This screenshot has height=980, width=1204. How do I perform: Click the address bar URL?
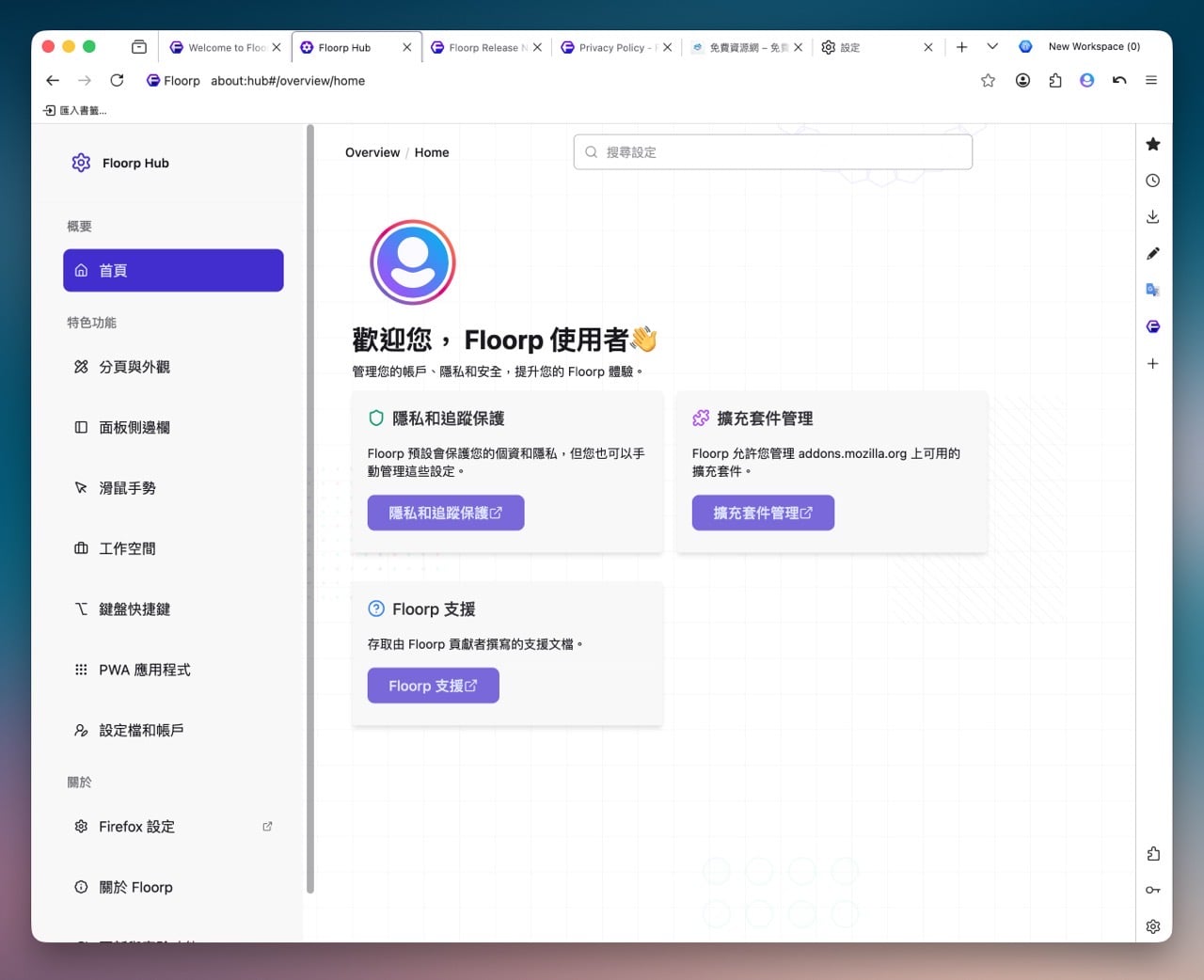click(288, 81)
